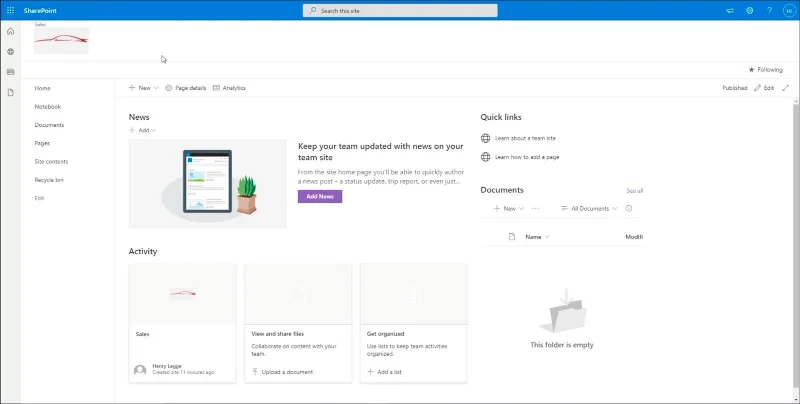This screenshot has height=404, width=800.
Task: Click the home icon in left rail
Action: pyautogui.click(x=11, y=32)
